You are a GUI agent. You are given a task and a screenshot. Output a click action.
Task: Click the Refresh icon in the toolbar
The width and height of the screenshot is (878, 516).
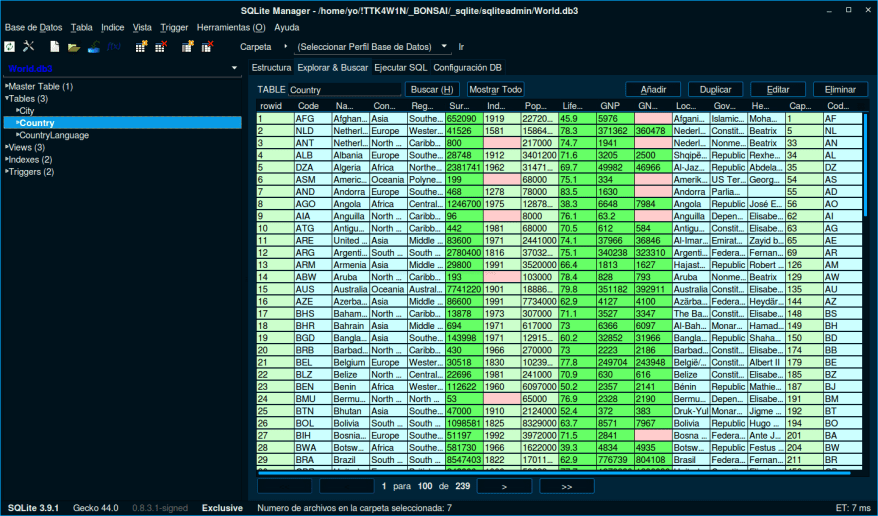click(9, 47)
